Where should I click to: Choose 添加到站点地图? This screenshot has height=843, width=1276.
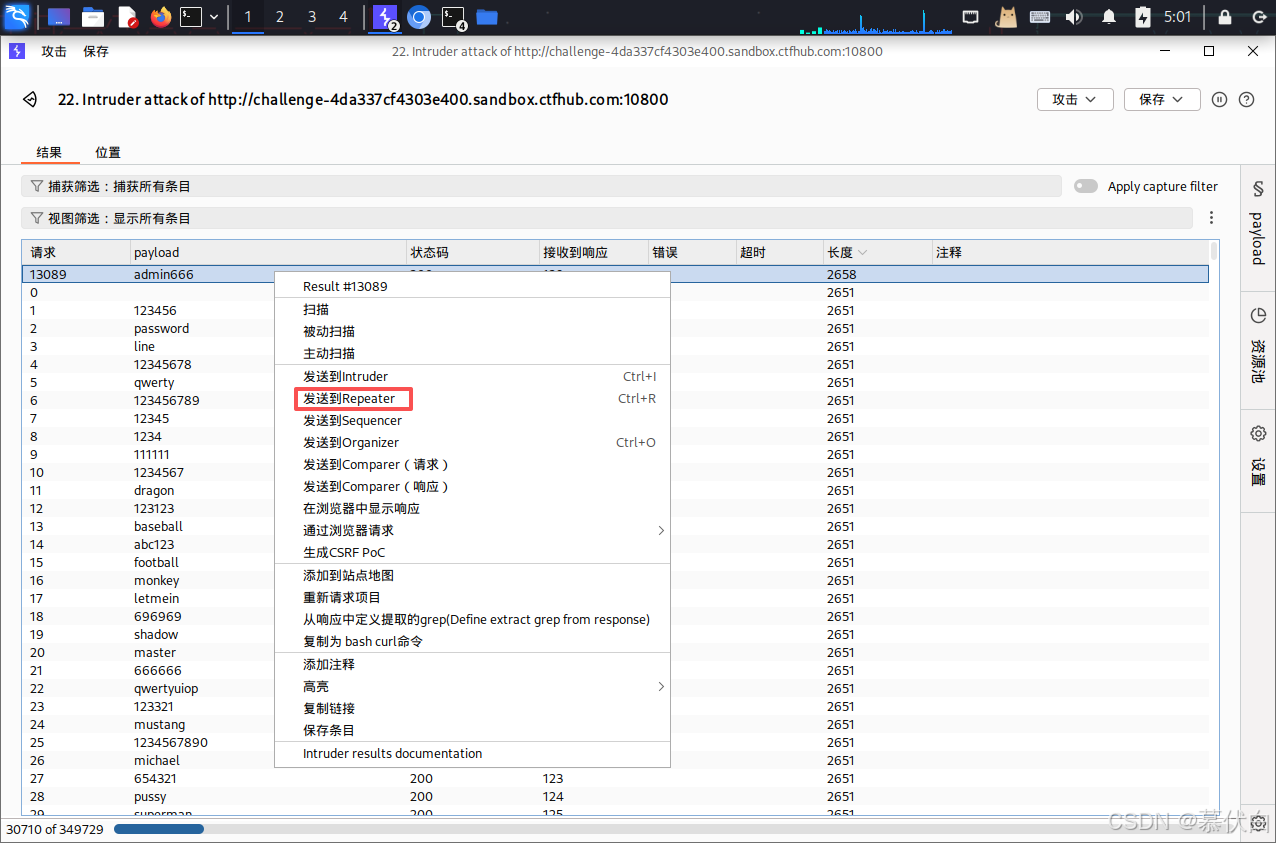[x=472, y=575]
